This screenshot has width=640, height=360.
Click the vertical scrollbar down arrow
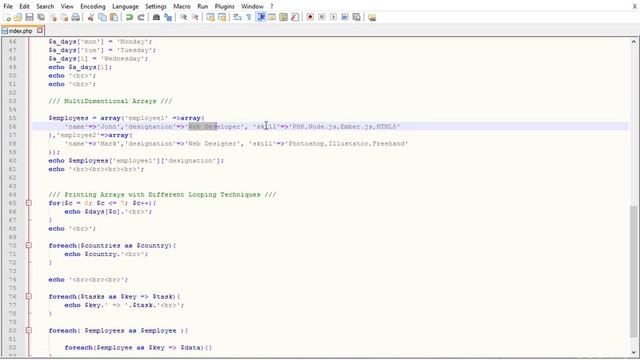click(633, 352)
